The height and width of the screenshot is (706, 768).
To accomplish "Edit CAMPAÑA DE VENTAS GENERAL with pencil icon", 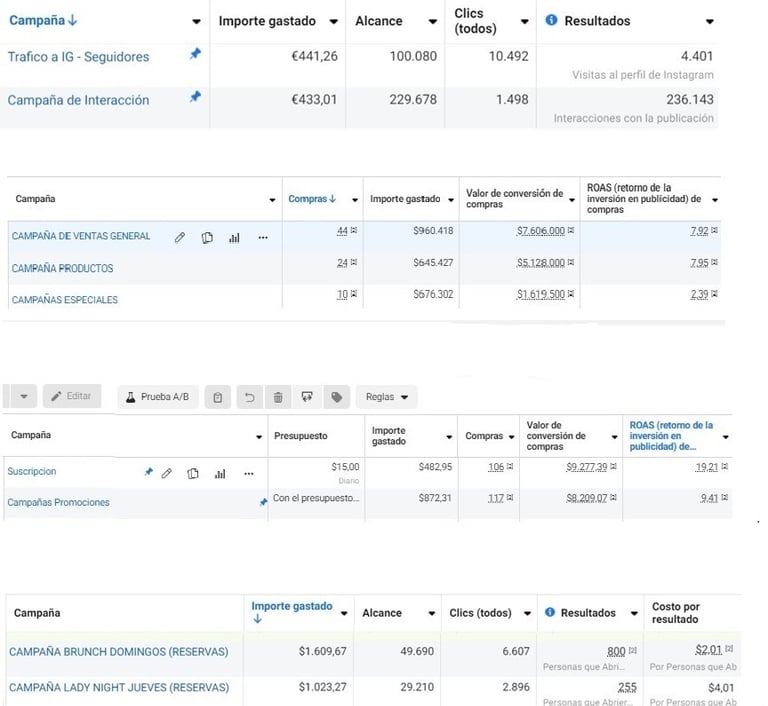I will click(x=180, y=238).
